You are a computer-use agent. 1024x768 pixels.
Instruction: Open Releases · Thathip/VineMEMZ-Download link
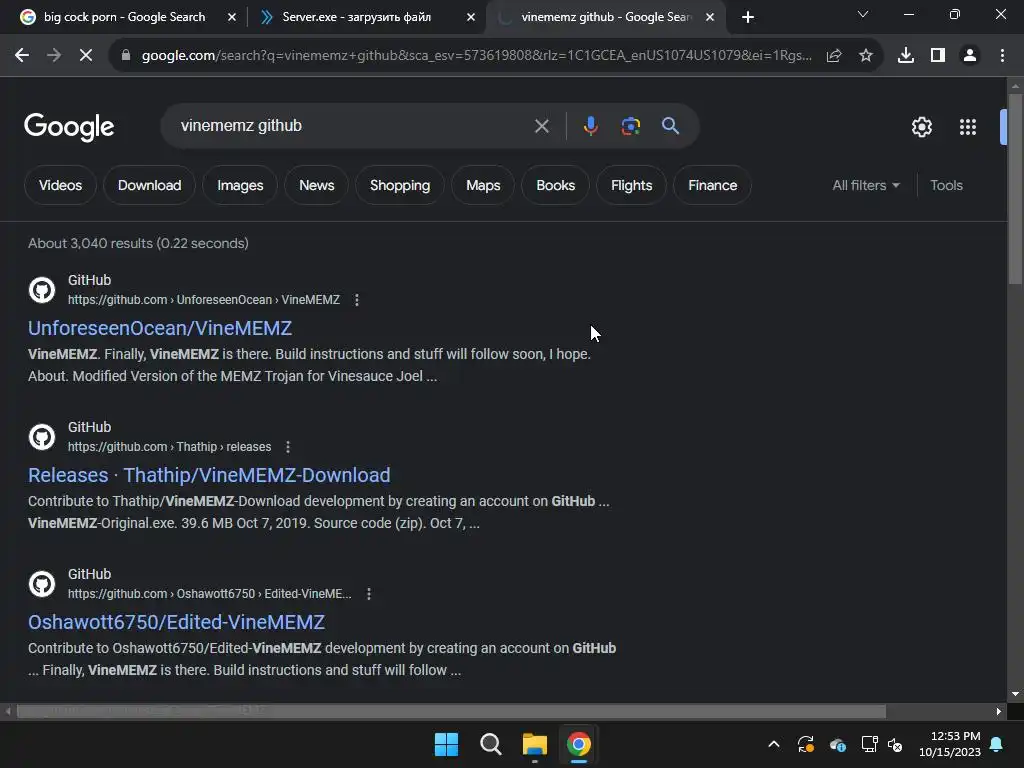pyautogui.click(x=209, y=475)
